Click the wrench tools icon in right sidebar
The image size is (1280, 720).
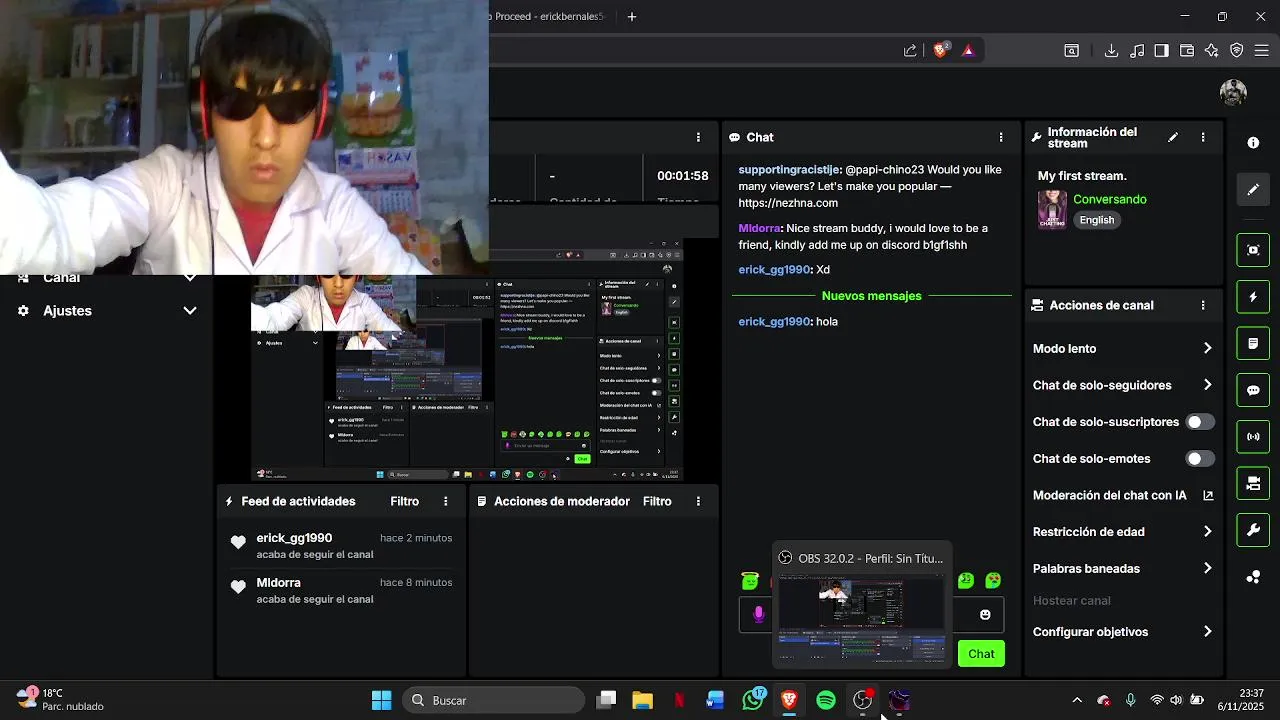[1253, 530]
